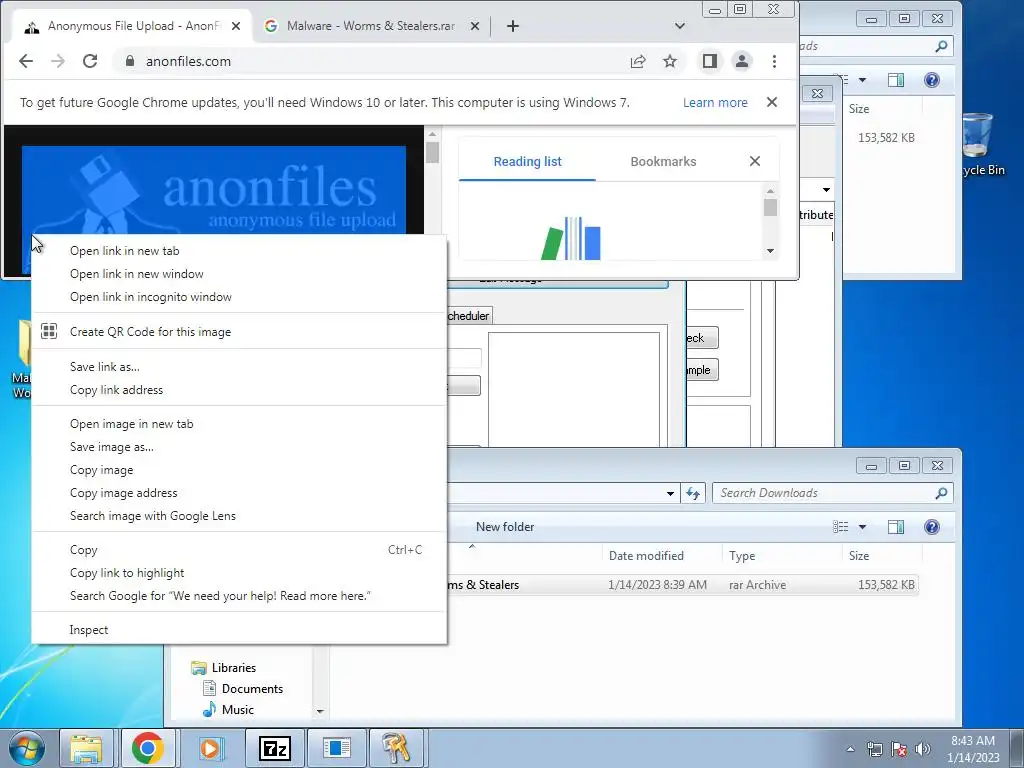Image resolution: width=1024 pixels, height=768 pixels.
Task: Click New folder in Downloads window
Action: 505,527
